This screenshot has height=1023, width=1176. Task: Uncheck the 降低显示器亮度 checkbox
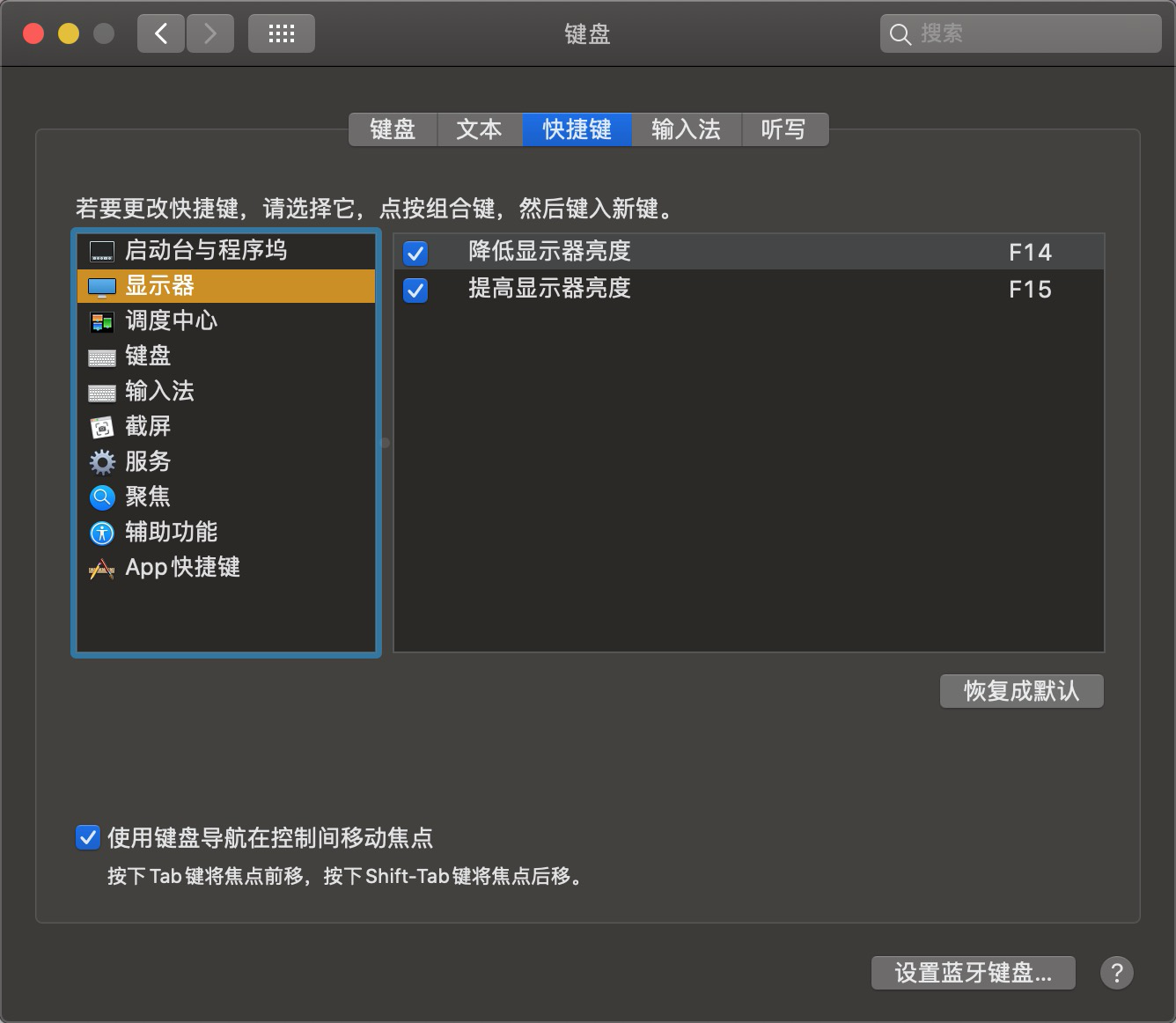tap(415, 254)
